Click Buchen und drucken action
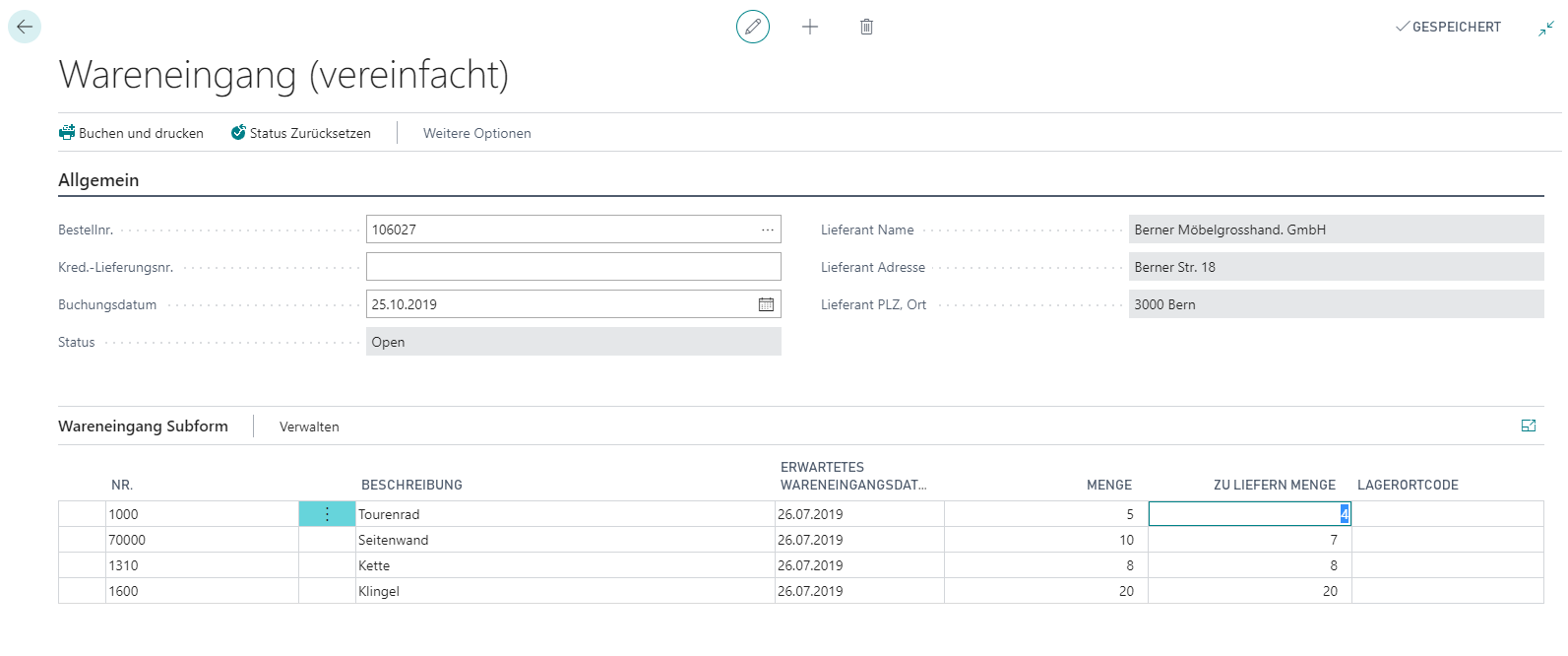Image resolution: width=1568 pixels, height=656 pixels. click(131, 133)
